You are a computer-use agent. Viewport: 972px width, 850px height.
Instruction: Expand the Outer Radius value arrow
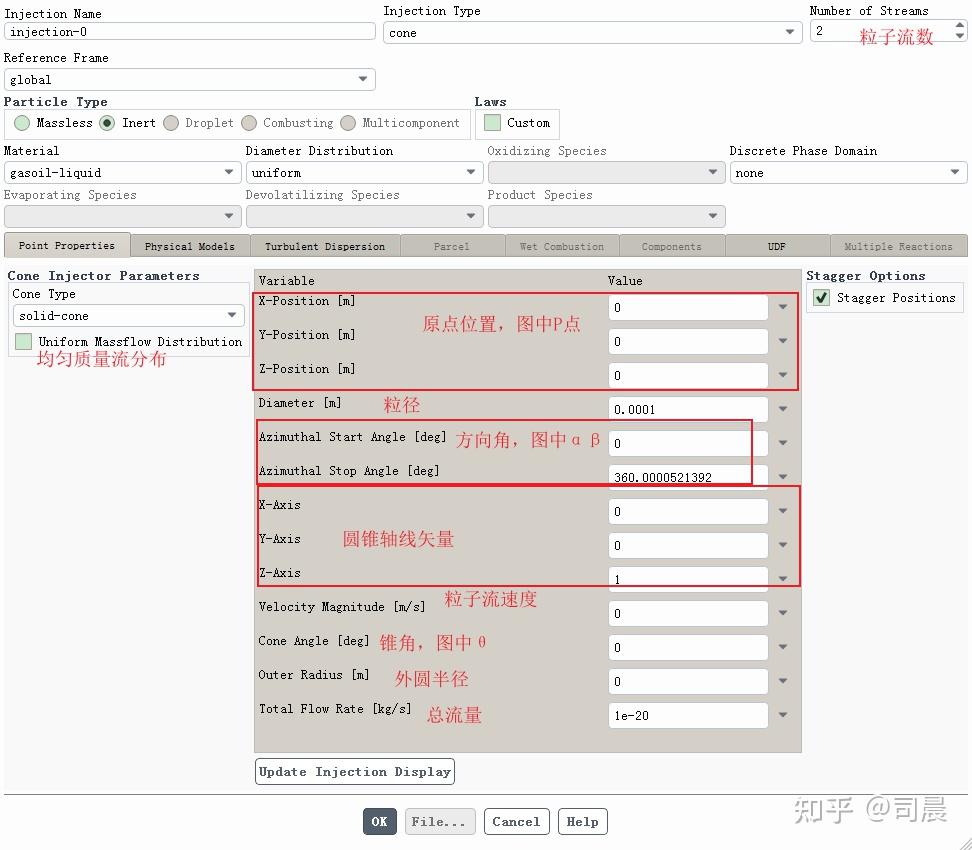click(783, 681)
